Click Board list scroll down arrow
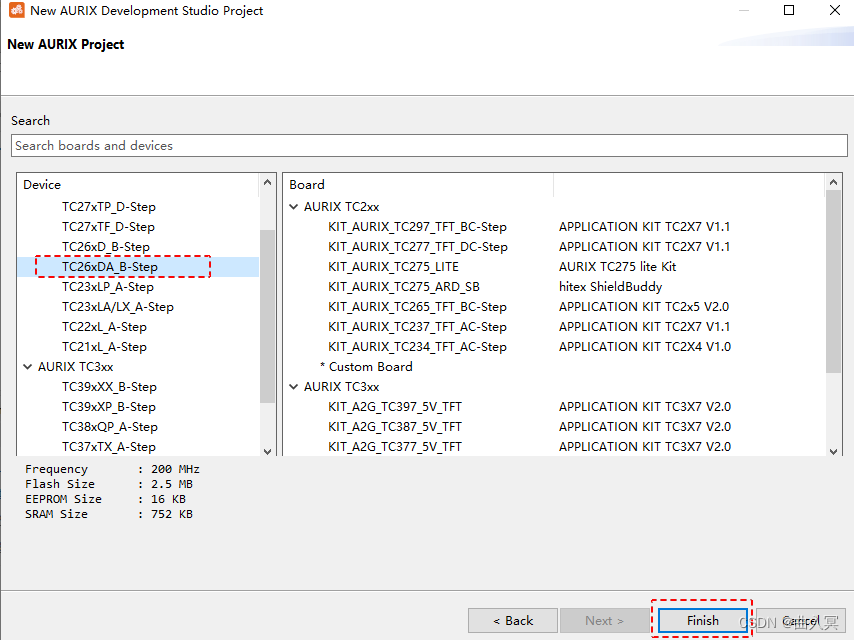Screen dimensions: 854x640 pyautogui.click(x=833, y=451)
